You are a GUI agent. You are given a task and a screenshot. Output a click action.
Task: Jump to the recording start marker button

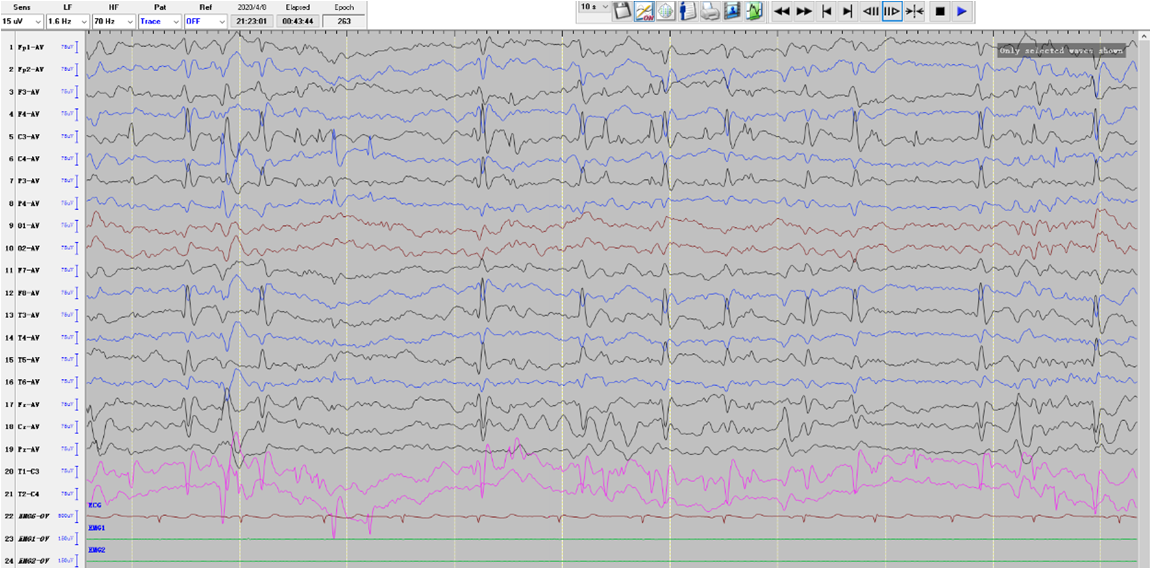(x=827, y=11)
